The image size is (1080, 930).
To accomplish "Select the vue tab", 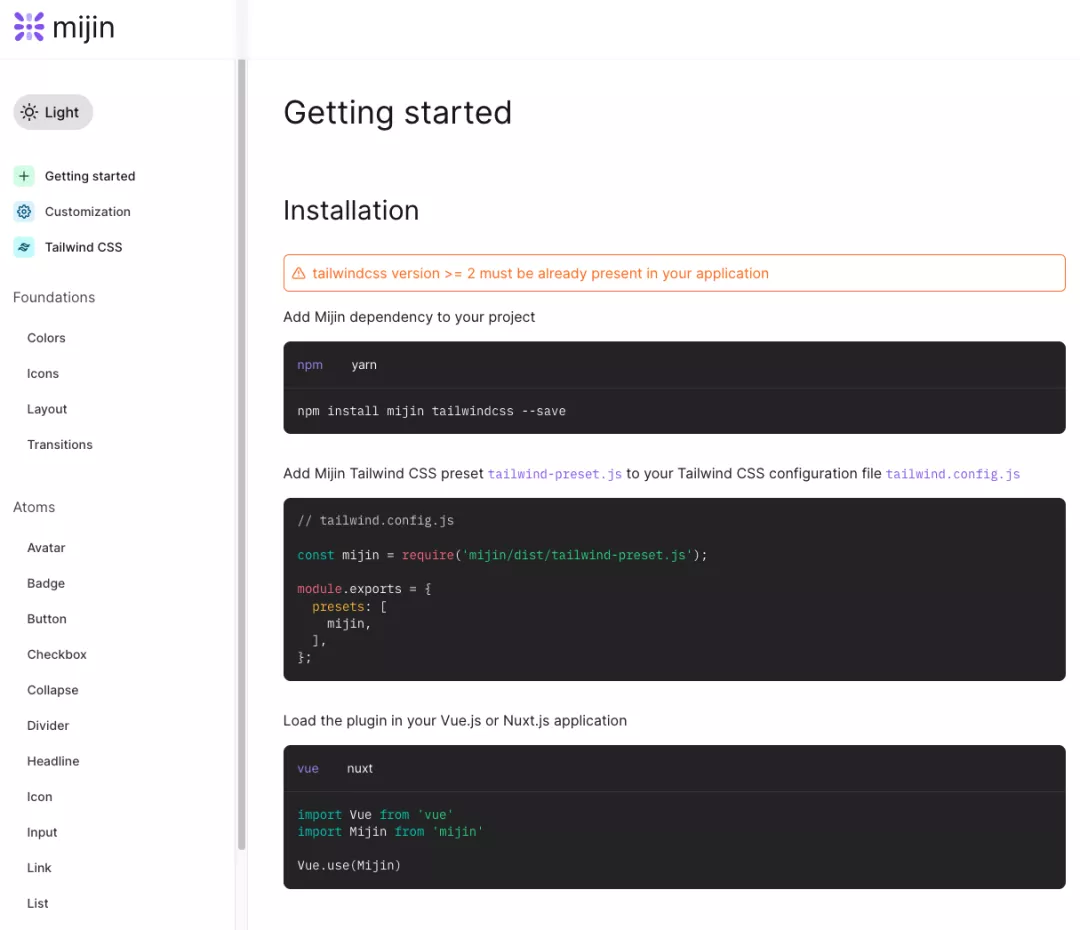I will pyautogui.click(x=308, y=769).
